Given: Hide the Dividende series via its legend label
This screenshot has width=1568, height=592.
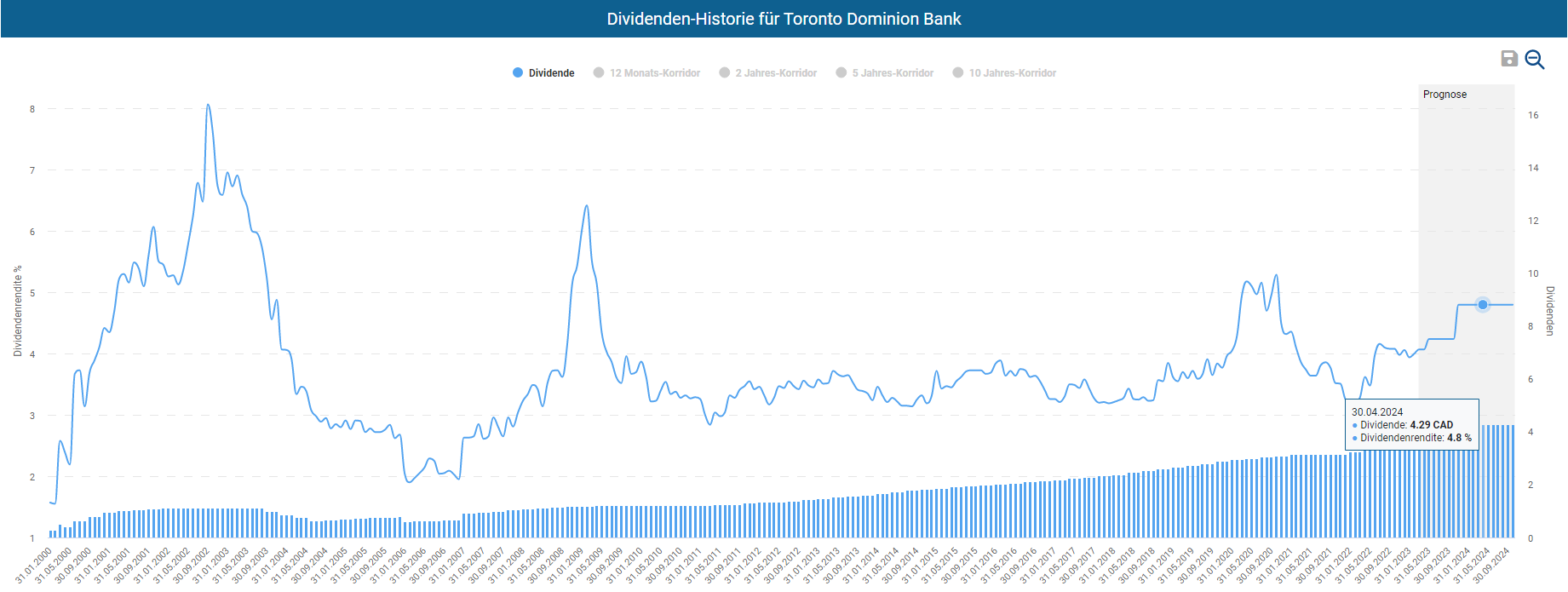Looking at the screenshot, I should click(551, 73).
